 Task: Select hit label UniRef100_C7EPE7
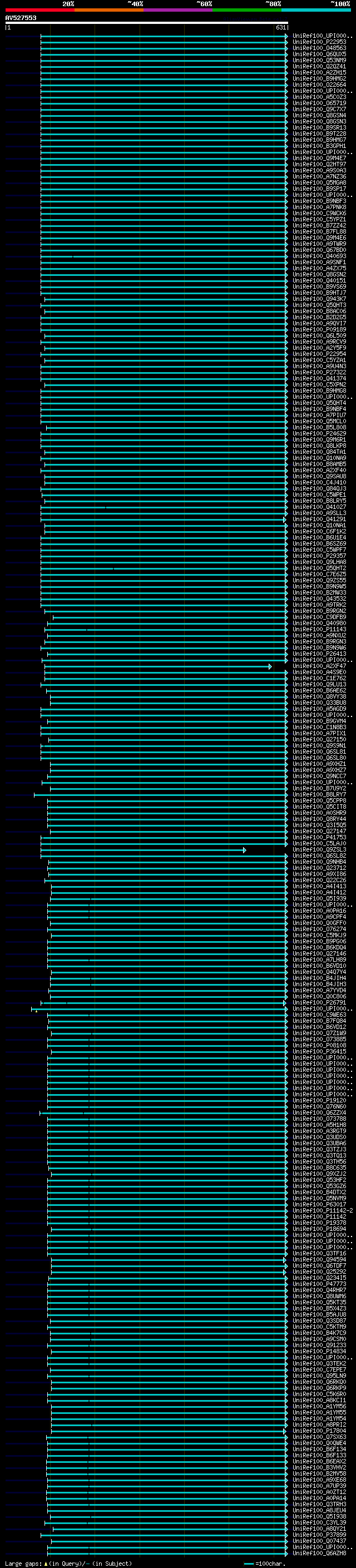pos(319,1369)
